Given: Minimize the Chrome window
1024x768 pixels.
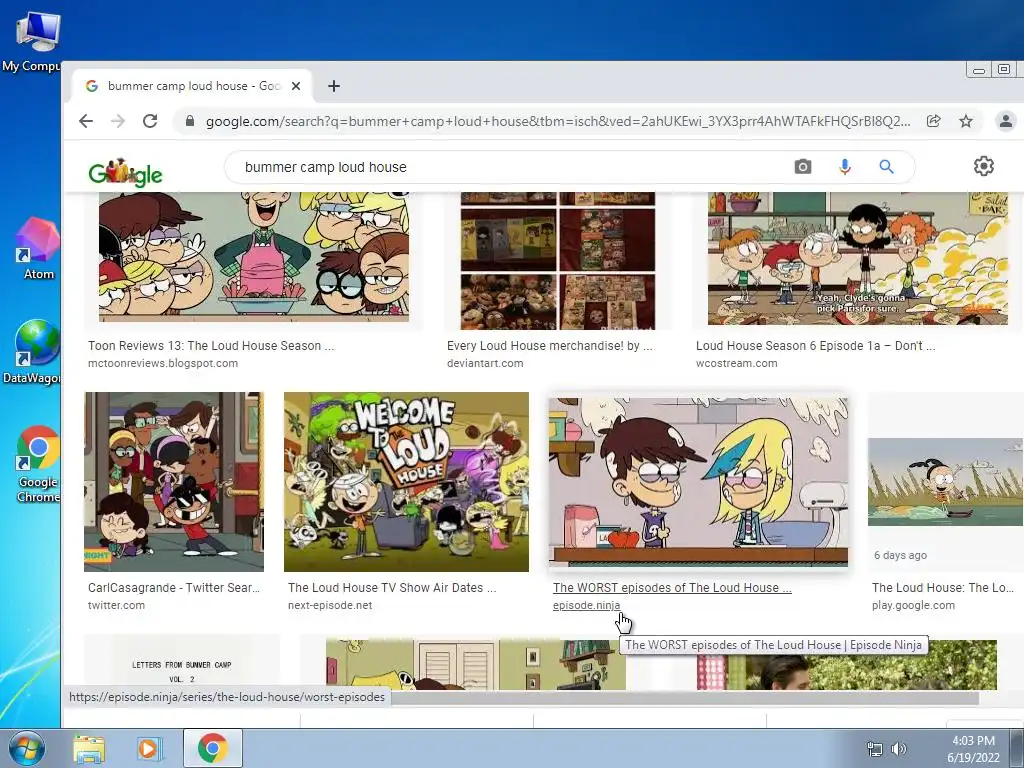Looking at the screenshot, I should click(x=979, y=69).
